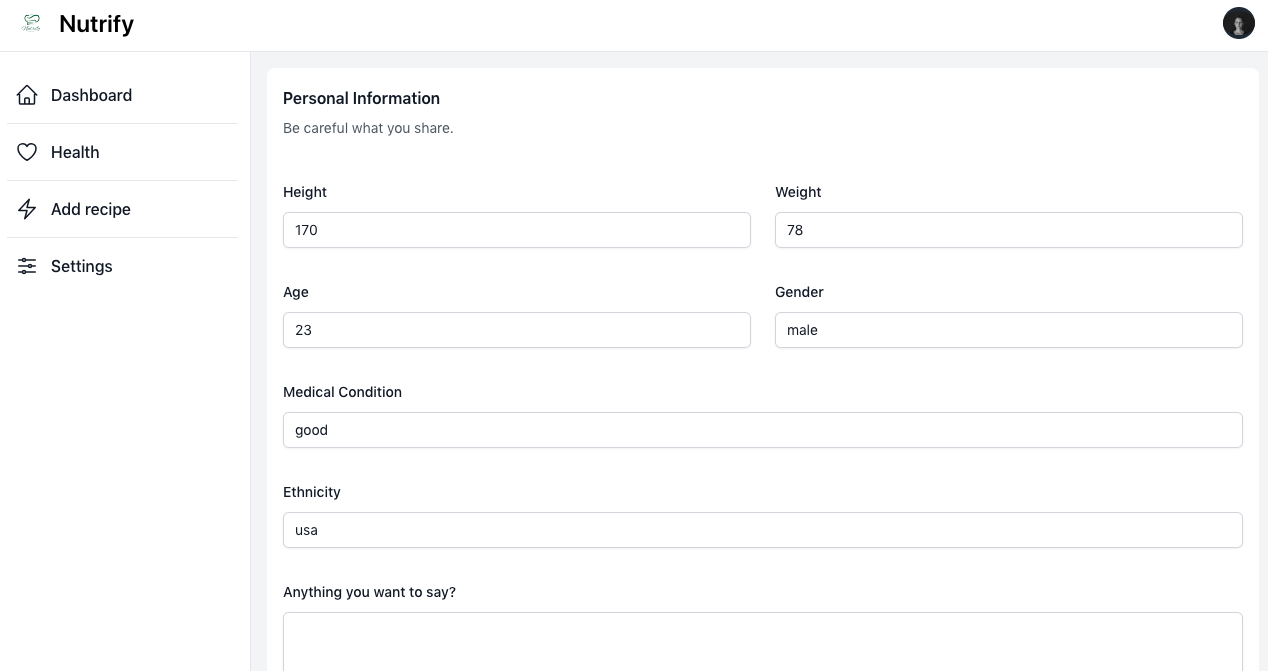Click the Nutrify brand title
Image resolution: width=1268 pixels, height=671 pixels.
(x=96, y=24)
